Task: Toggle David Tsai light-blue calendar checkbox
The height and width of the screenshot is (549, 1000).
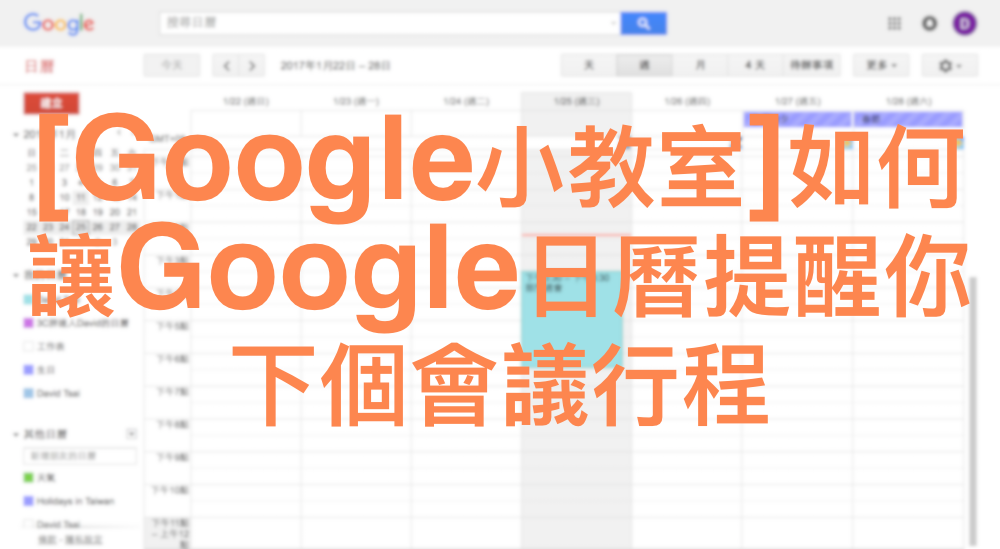Action: click(28, 393)
